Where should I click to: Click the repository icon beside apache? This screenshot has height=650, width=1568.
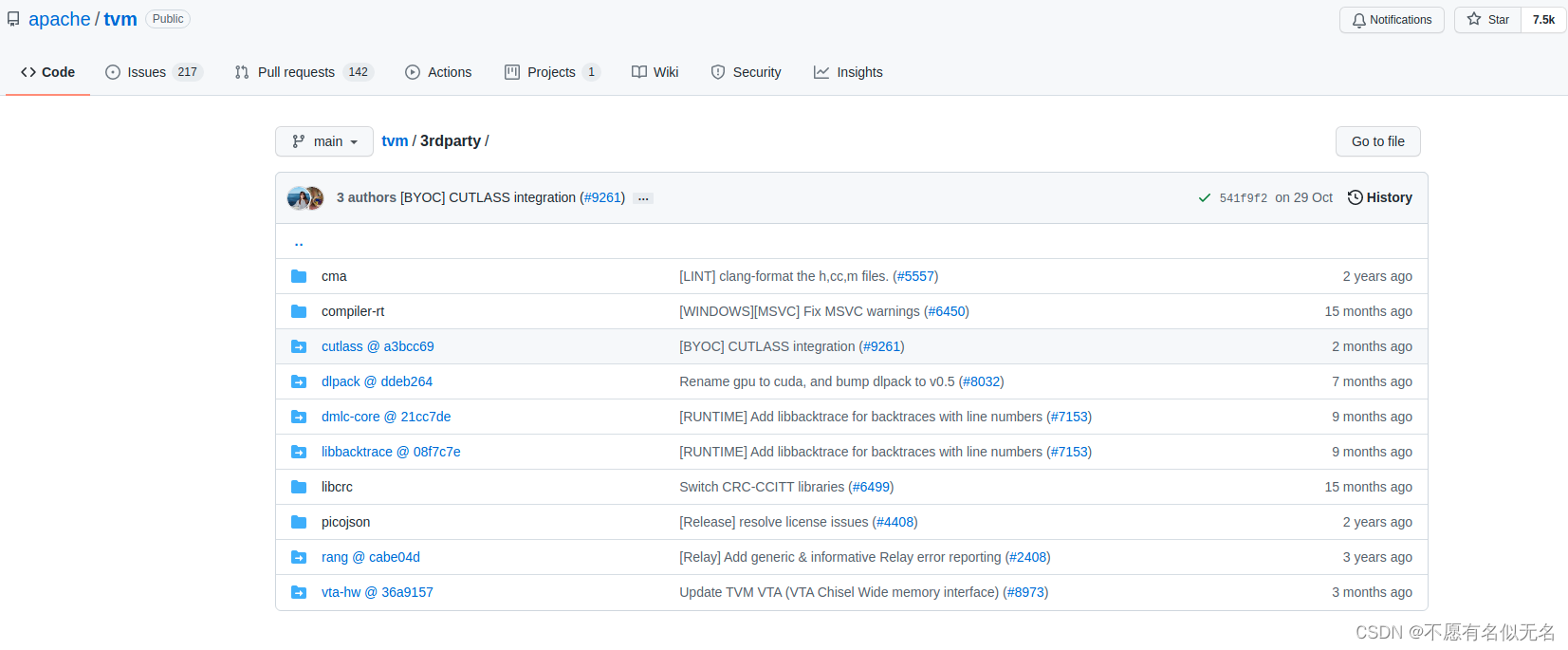(x=13, y=19)
